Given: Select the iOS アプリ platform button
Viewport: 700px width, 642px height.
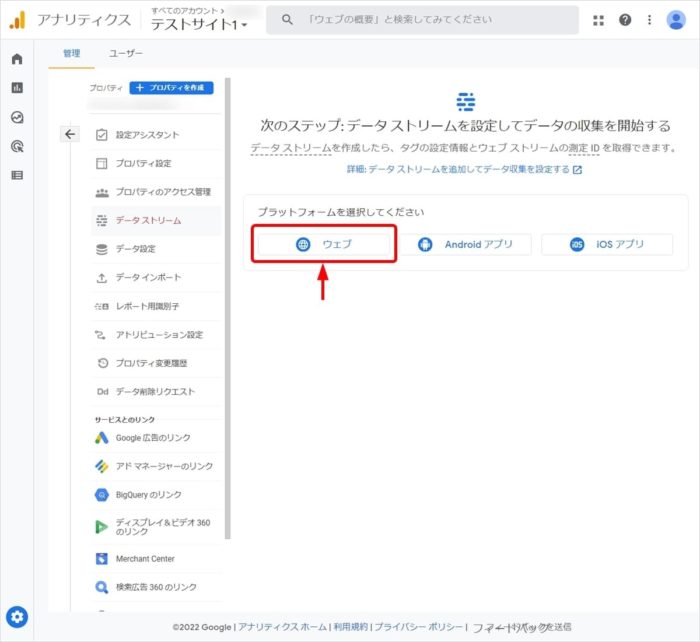Looking at the screenshot, I should point(607,244).
